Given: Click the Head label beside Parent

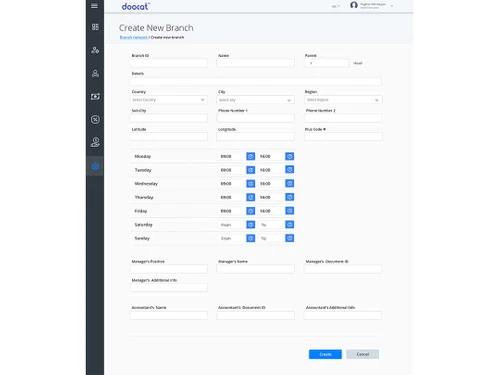Looking at the screenshot, I should [x=357, y=63].
